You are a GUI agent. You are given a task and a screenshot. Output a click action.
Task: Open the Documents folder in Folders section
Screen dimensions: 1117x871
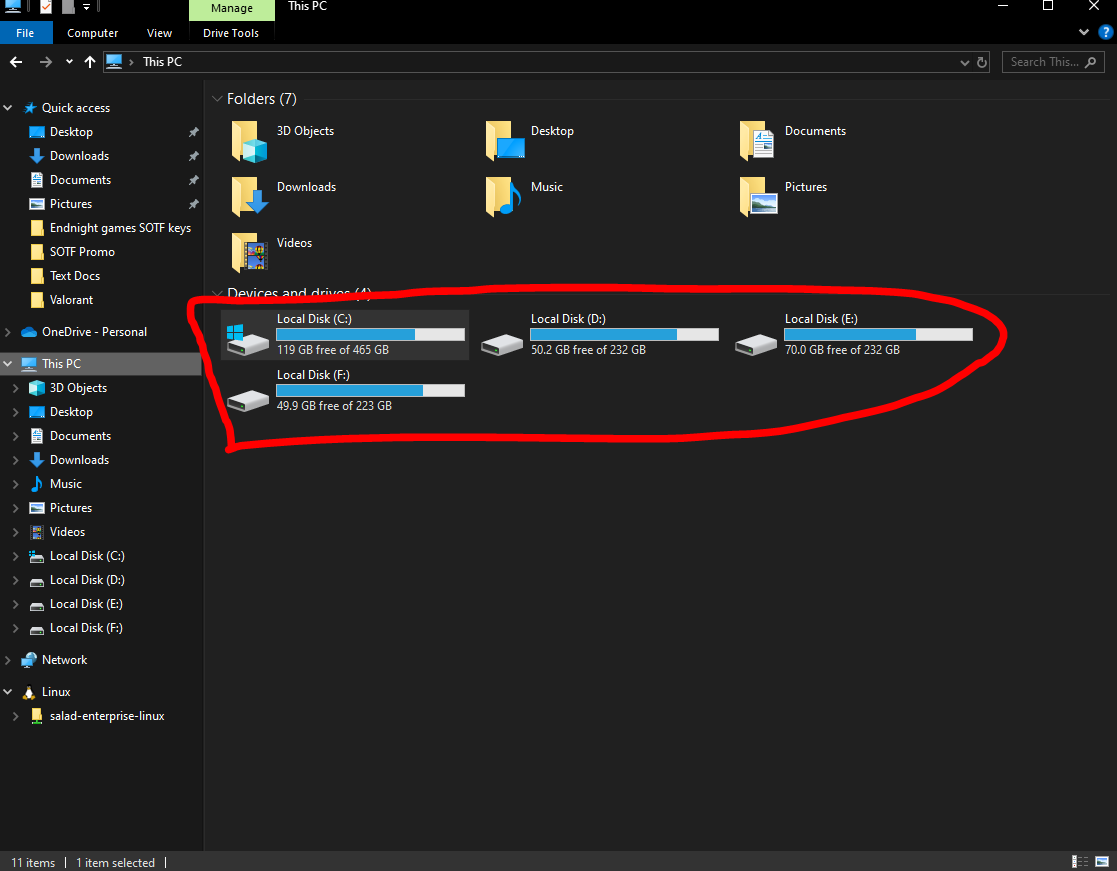757,140
